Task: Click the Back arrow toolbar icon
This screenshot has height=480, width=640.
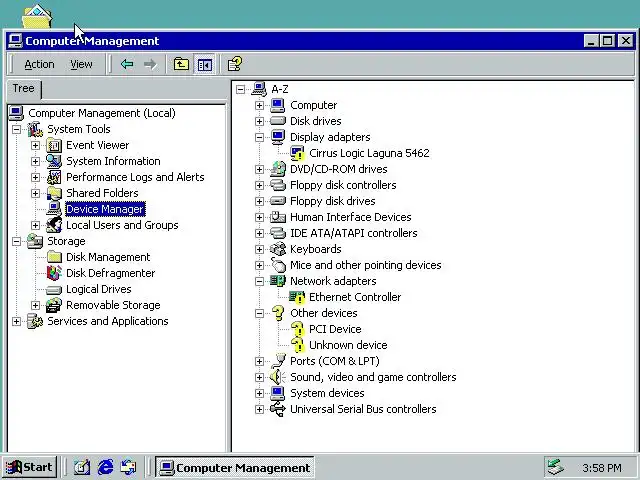Action: (x=127, y=64)
